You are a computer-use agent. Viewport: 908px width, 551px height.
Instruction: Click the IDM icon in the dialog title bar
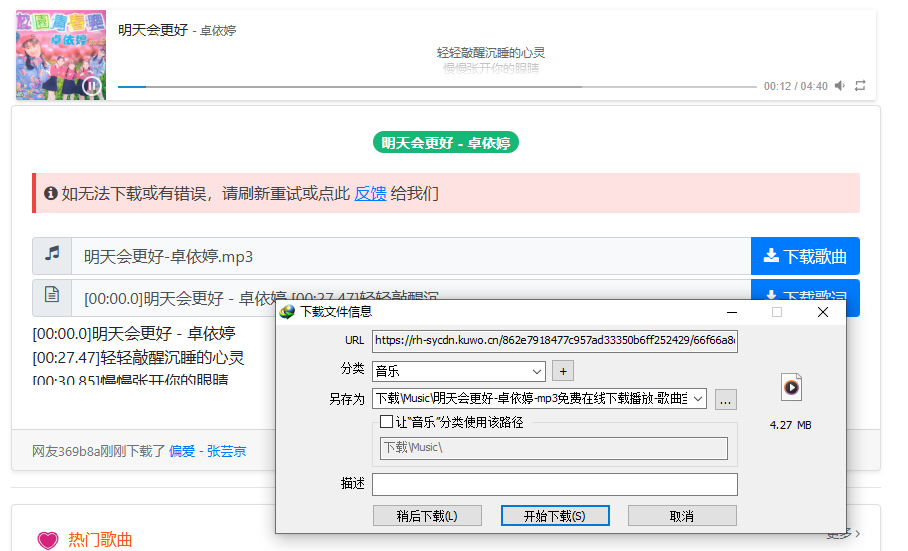[x=287, y=312]
